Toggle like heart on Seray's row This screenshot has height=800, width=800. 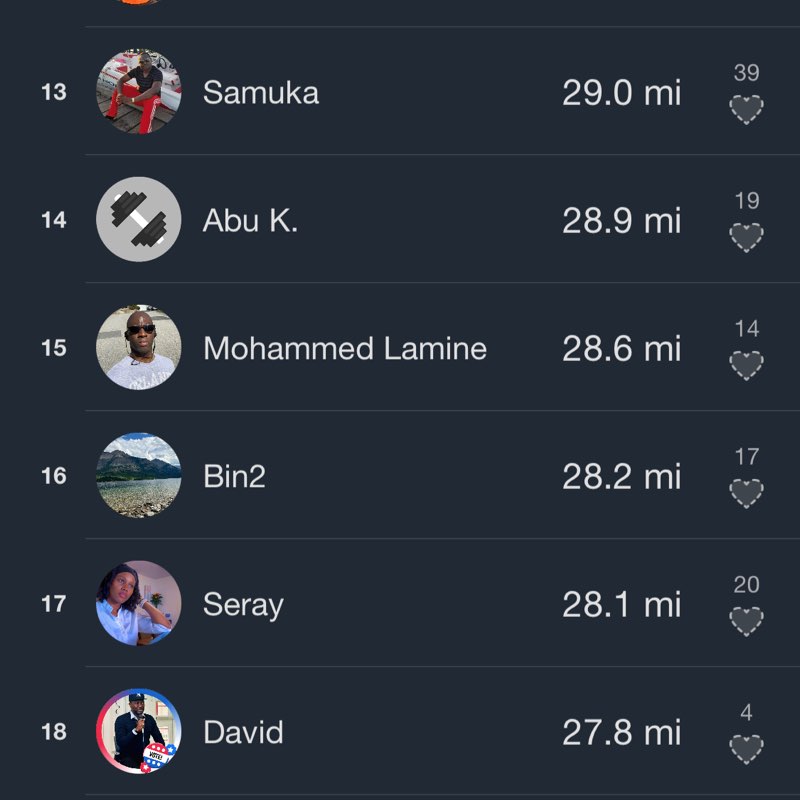tap(746, 621)
